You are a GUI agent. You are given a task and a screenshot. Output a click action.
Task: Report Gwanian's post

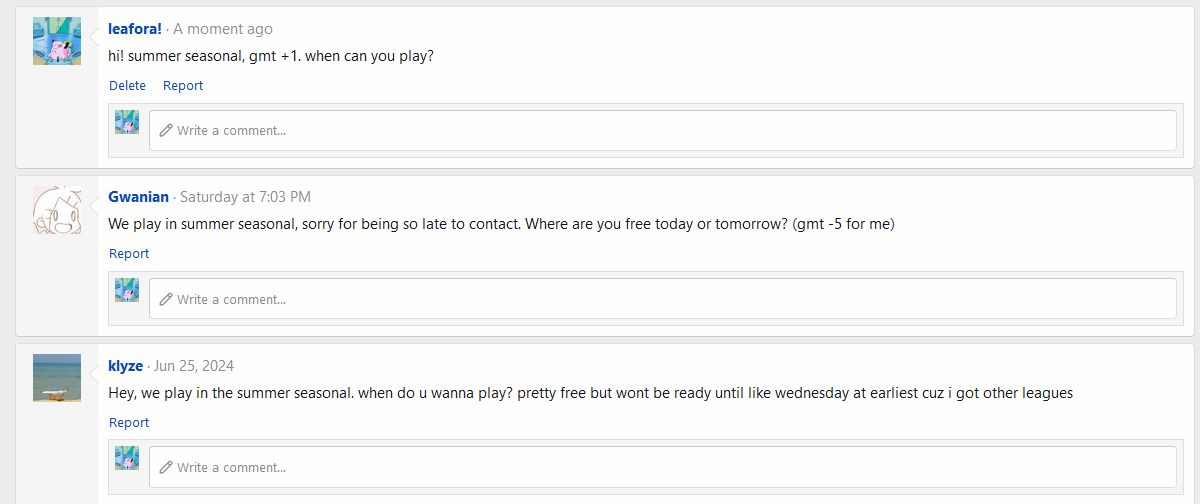(x=129, y=254)
